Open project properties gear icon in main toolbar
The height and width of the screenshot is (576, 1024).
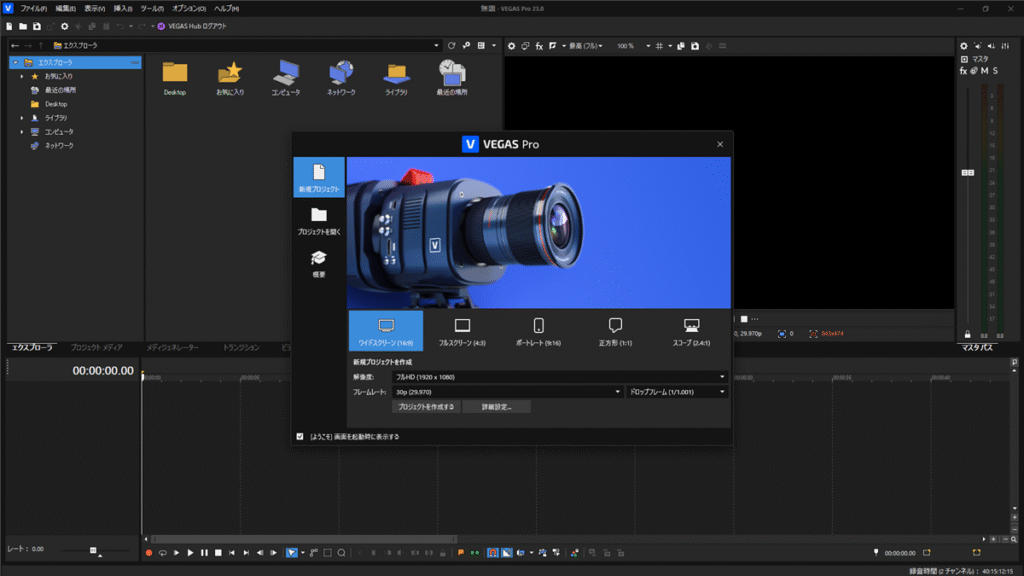[65, 26]
